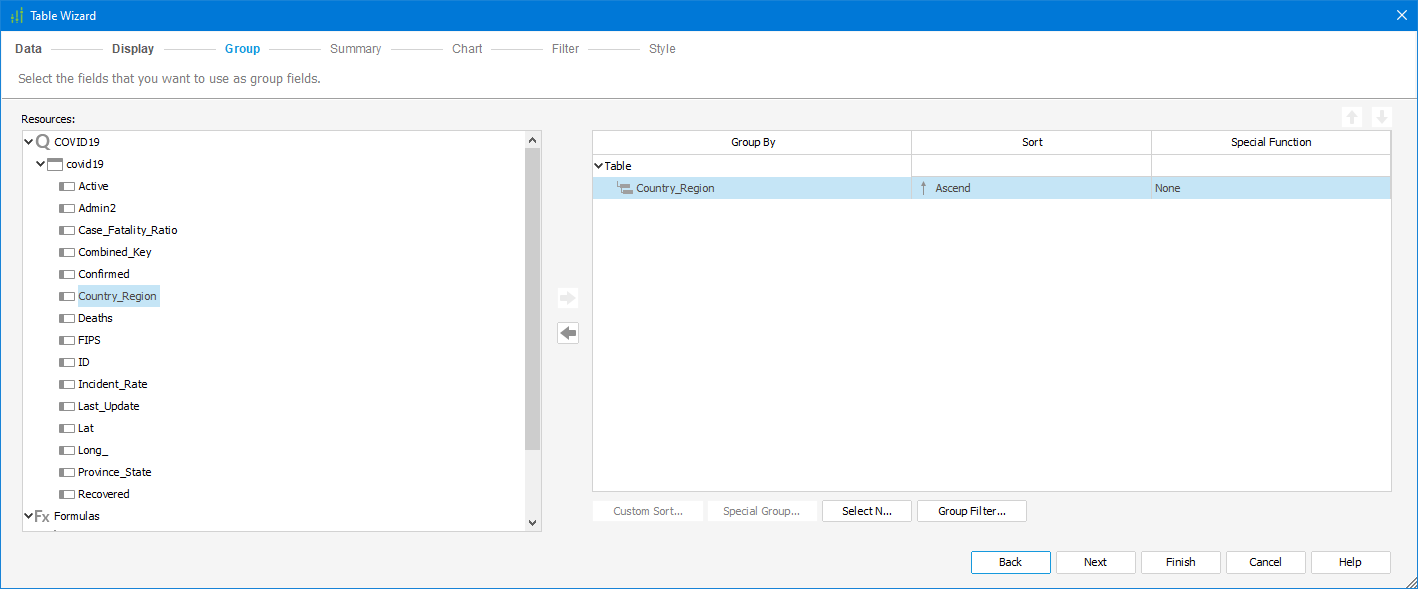Viewport: 1418px width, 589px height.
Task: Select the Province_State field
Action: tap(114, 472)
